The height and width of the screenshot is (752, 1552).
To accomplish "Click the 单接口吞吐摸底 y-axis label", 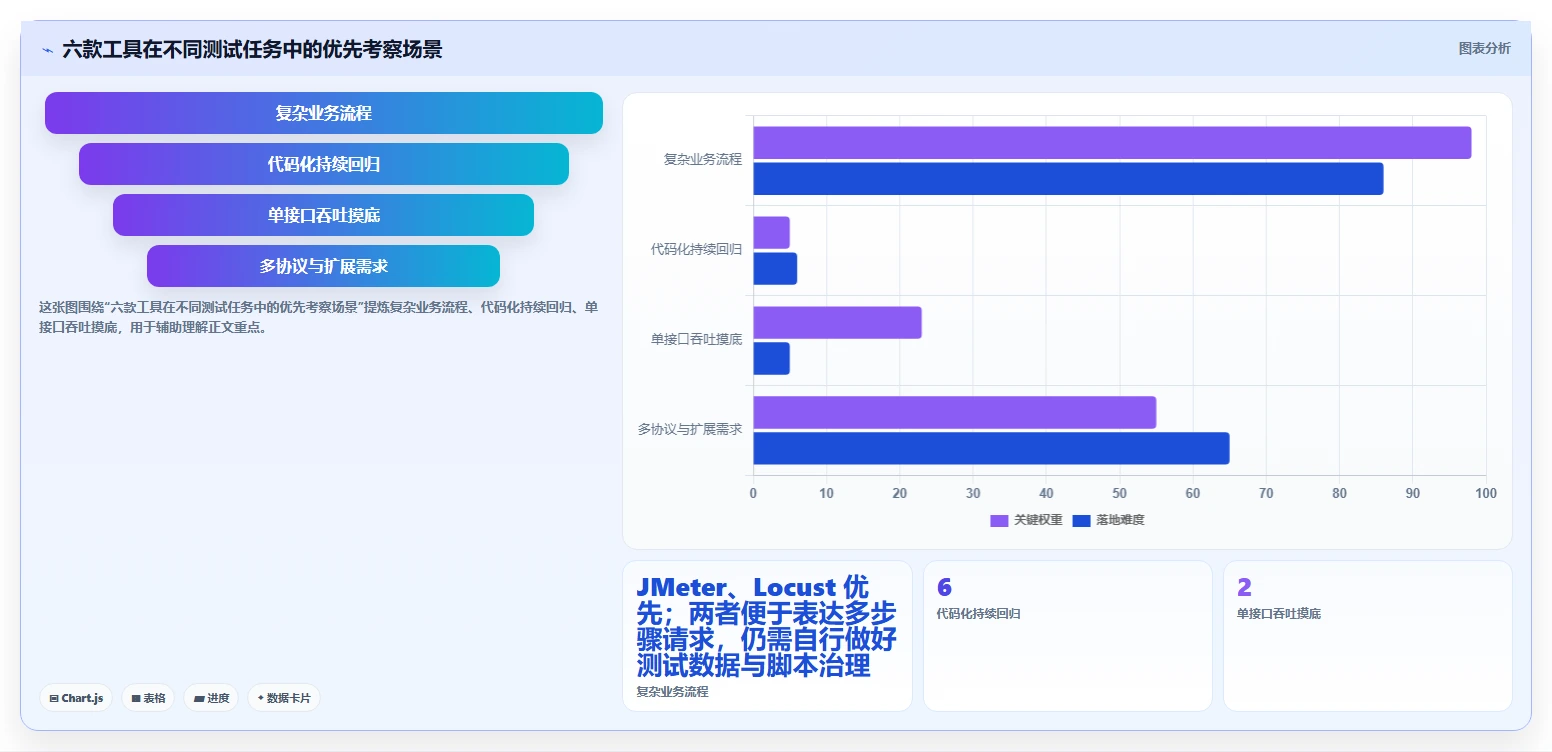I will pos(696,339).
